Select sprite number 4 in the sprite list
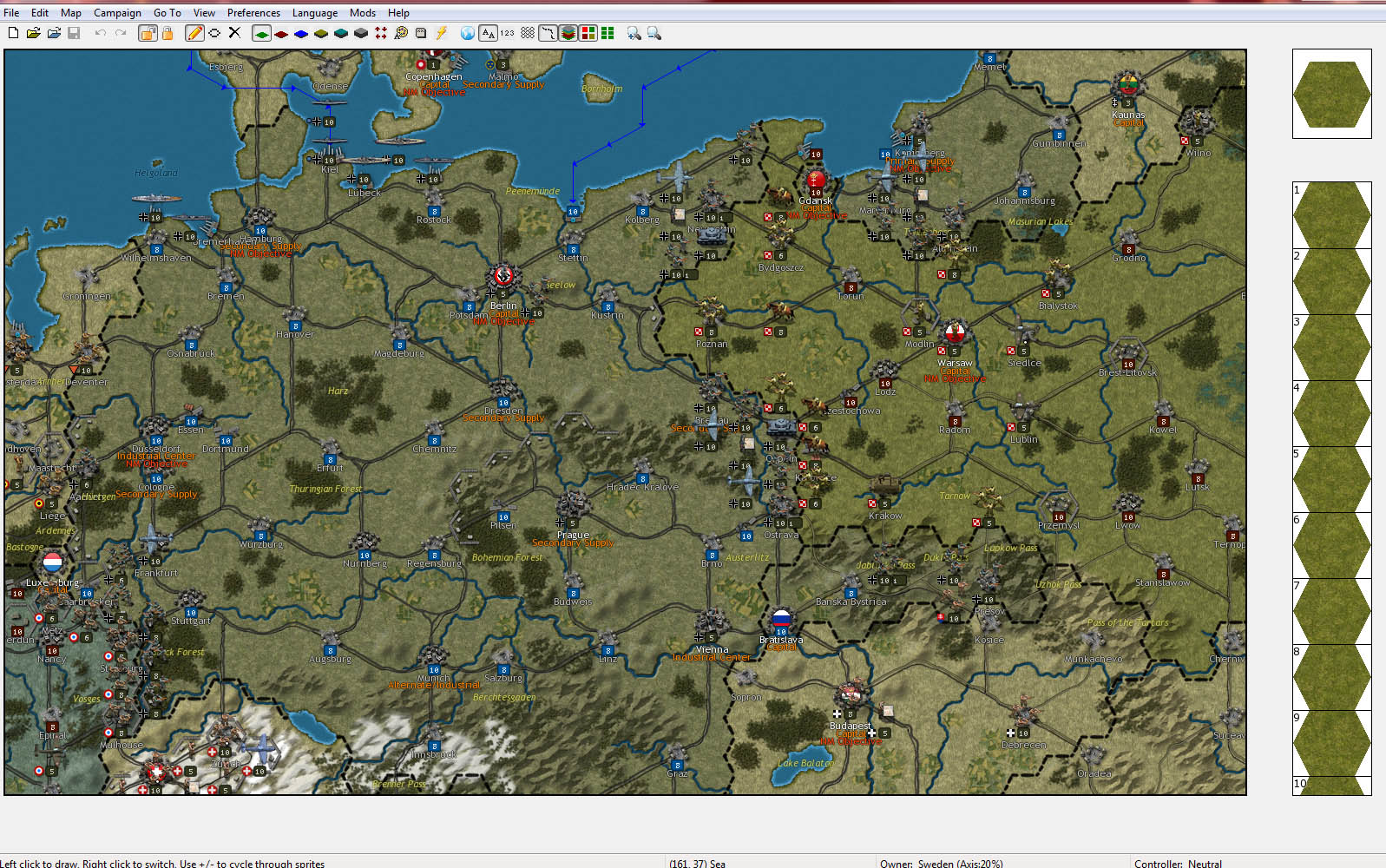The width and height of the screenshot is (1386, 868). click(x=1332, y=413)
